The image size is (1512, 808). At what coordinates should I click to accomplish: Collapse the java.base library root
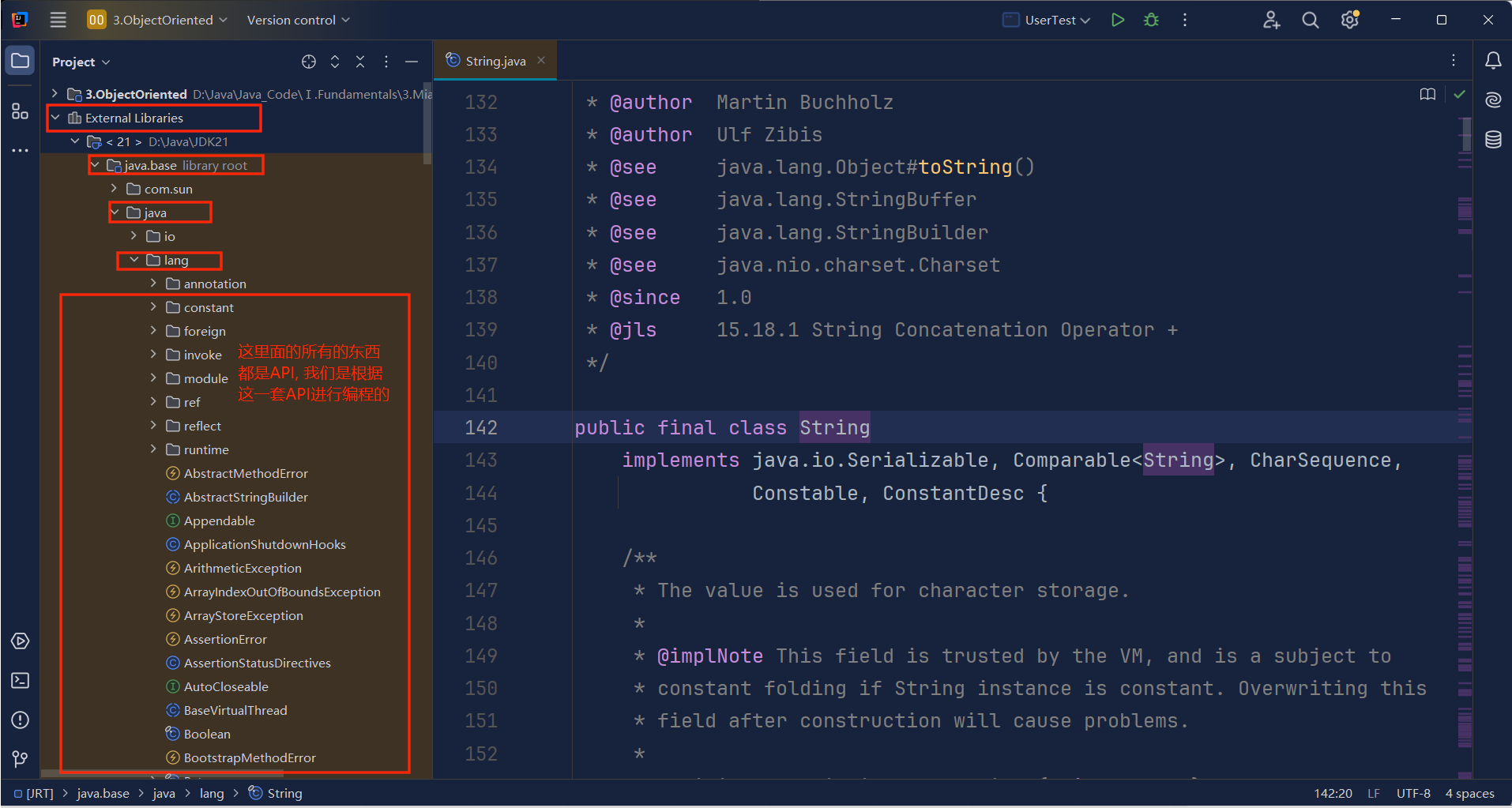click(x=95, y=165)
